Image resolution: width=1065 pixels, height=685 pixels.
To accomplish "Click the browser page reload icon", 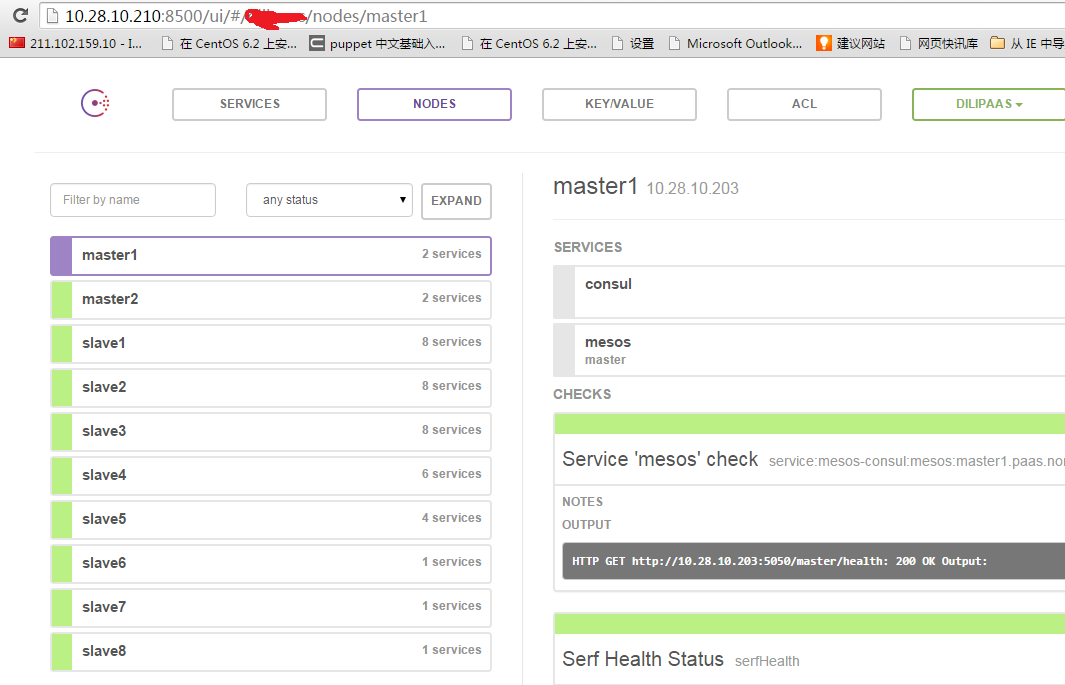I will tap(18, 15).
